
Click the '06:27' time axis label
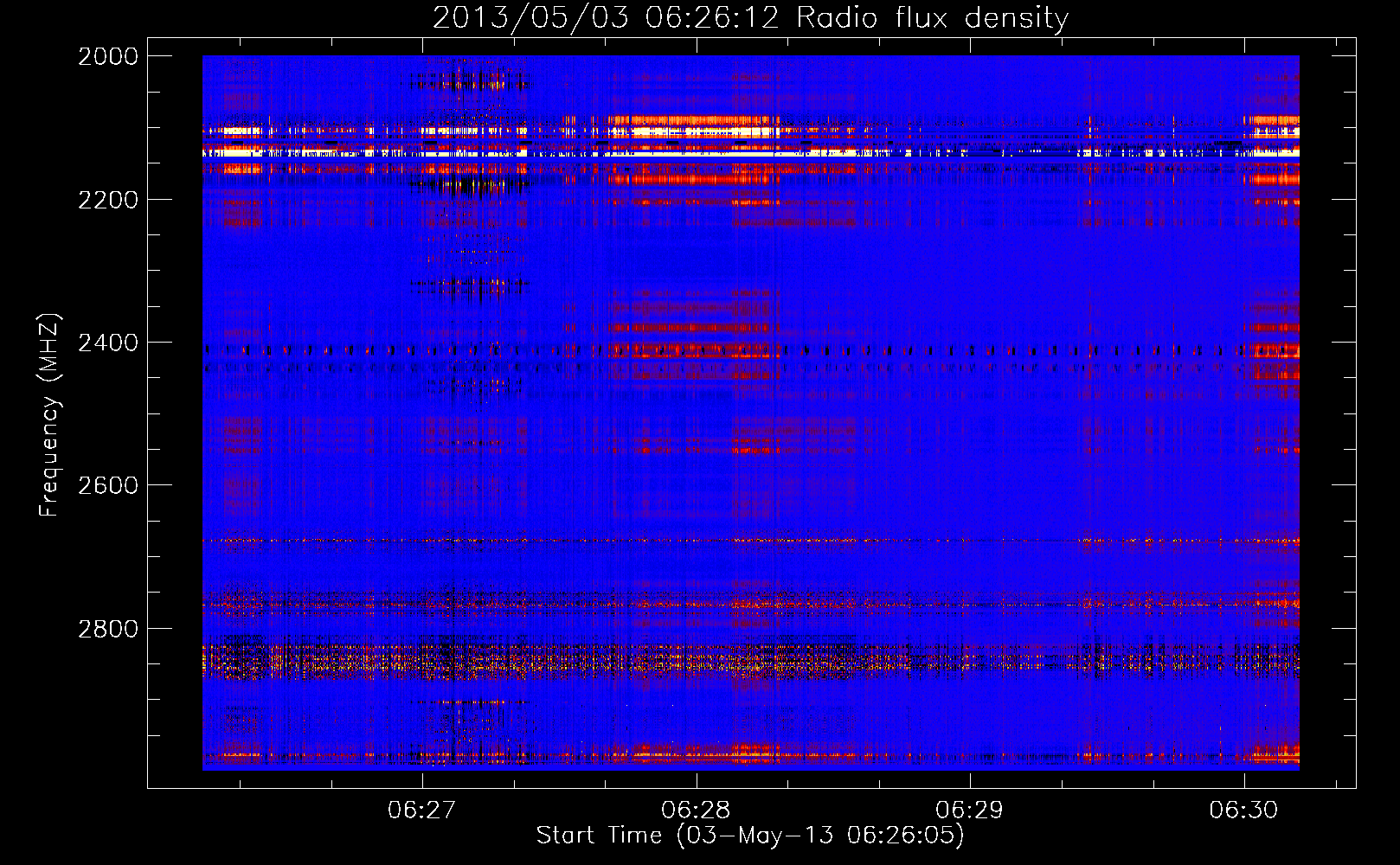[x=421, y=810]
